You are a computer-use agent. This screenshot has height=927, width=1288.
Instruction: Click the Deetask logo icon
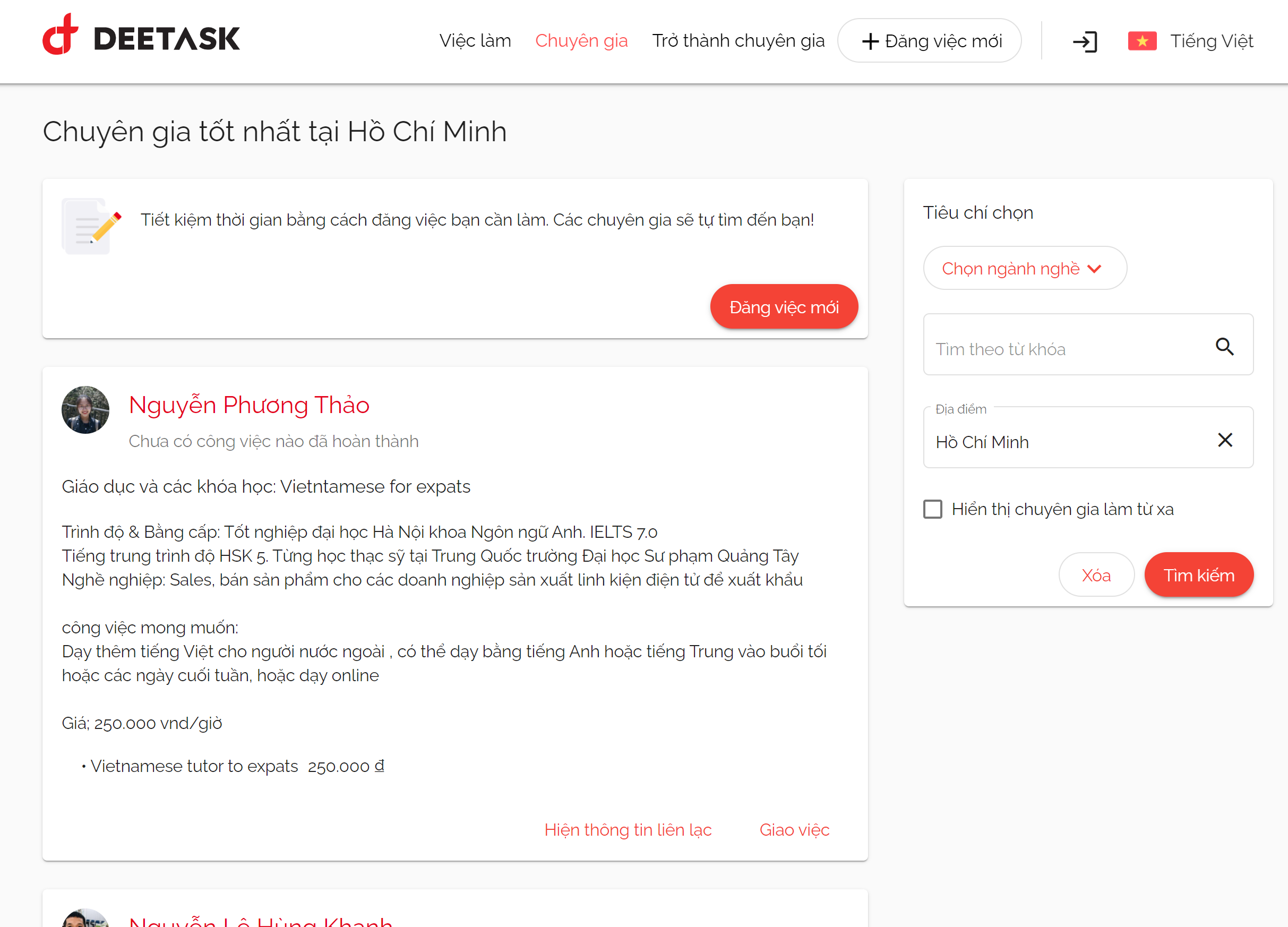[60, 35]
